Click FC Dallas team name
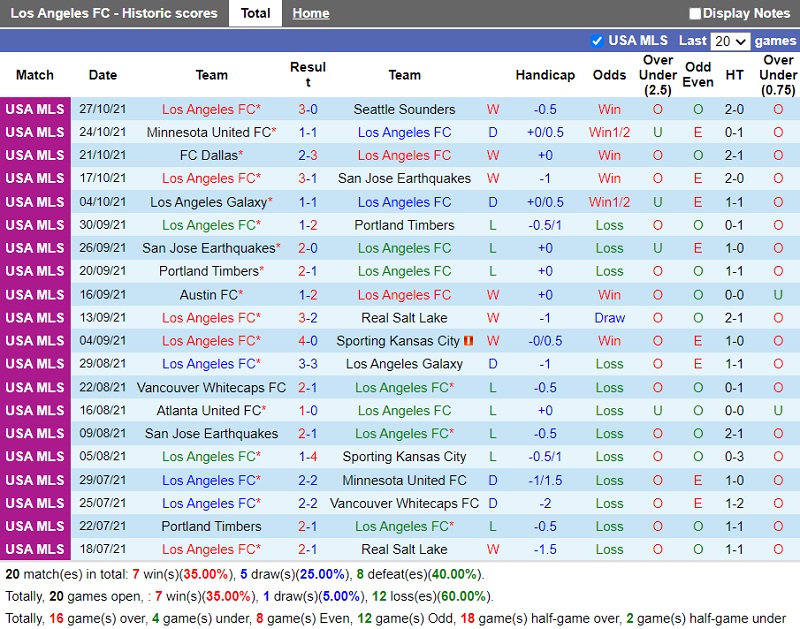Image resolution: width=800 pixels, height=629 pixels. (x=208, y=156)
